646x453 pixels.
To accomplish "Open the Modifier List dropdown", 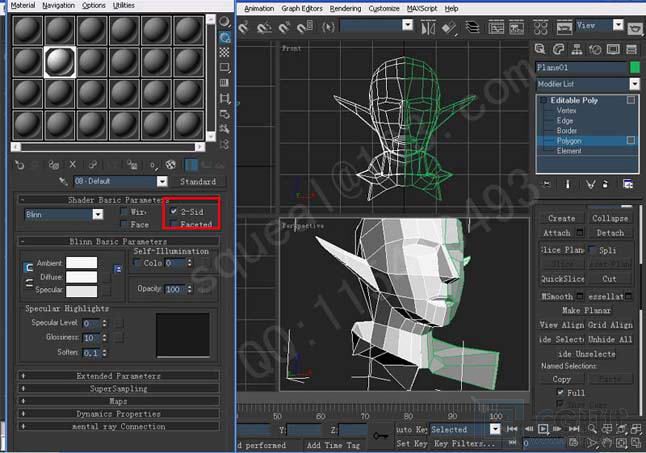I will pyautogui.click(x=634, y=84).
